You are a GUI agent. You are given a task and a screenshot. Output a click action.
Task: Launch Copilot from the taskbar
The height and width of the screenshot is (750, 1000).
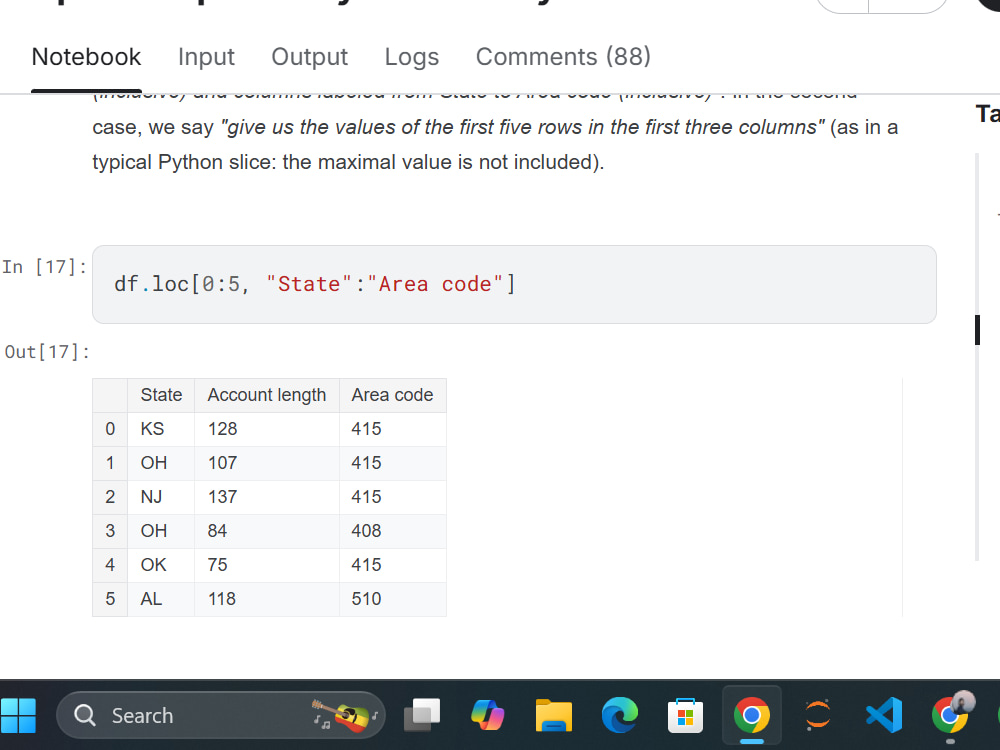point(488,716)
